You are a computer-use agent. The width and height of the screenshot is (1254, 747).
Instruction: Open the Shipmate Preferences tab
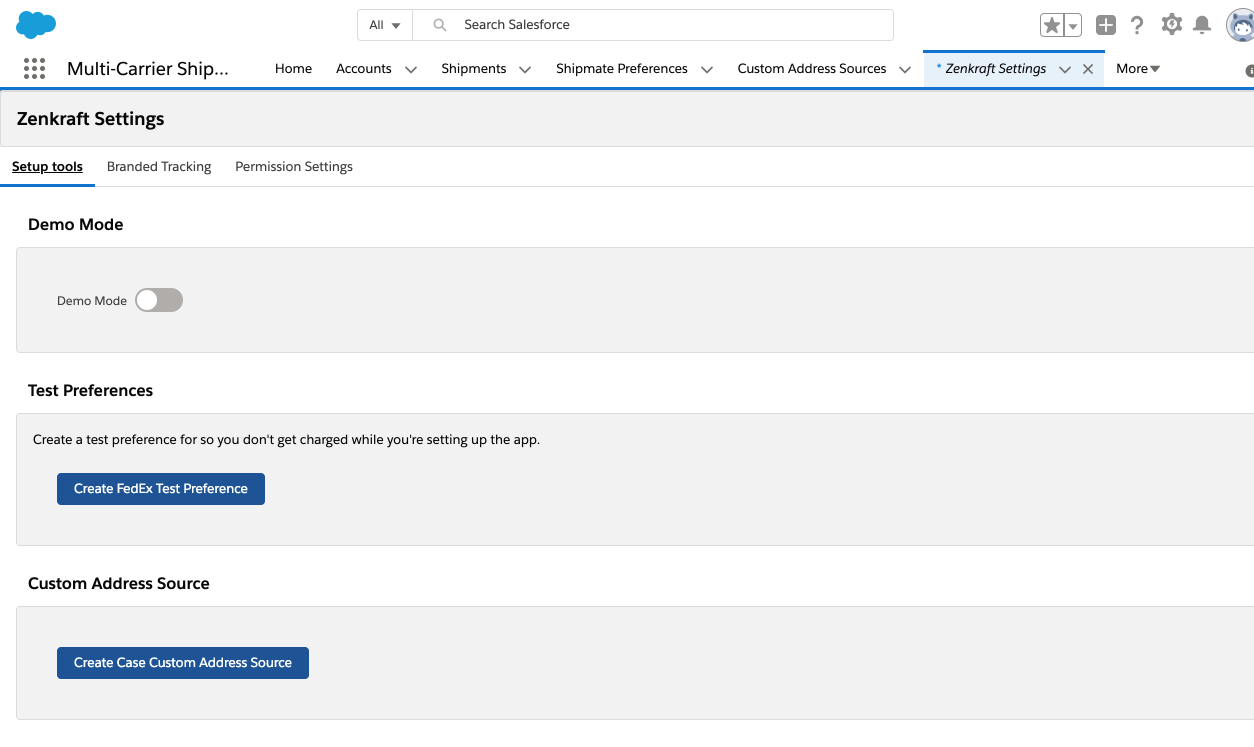coord(622,69)
